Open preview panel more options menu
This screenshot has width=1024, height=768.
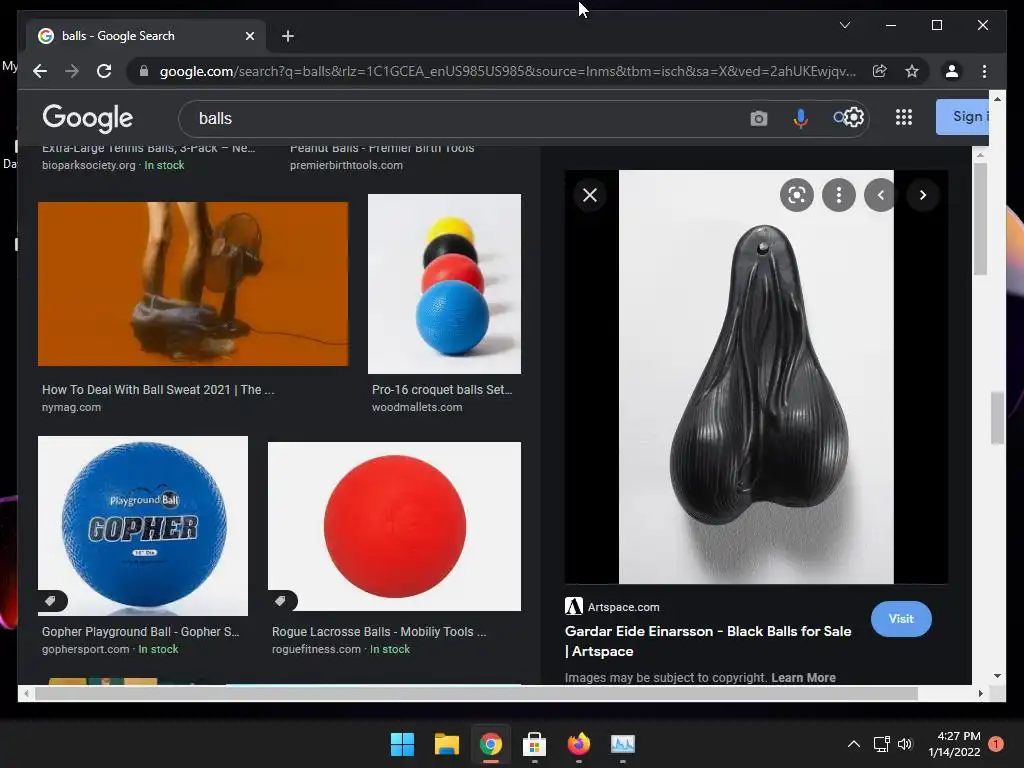click(839, 195)
